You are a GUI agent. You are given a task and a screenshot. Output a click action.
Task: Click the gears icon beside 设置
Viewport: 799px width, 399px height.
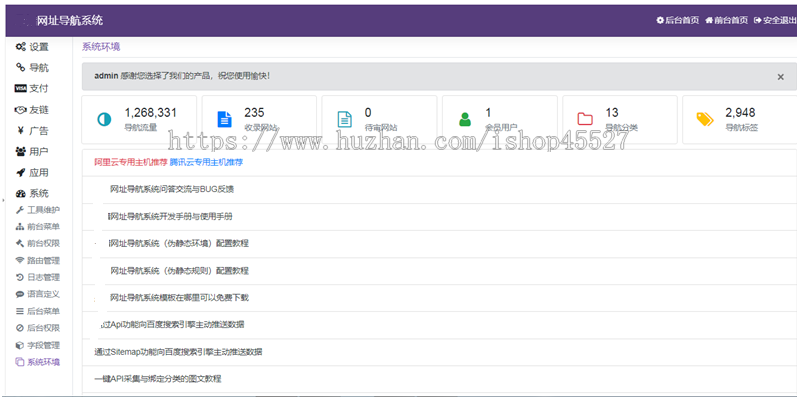20,47
